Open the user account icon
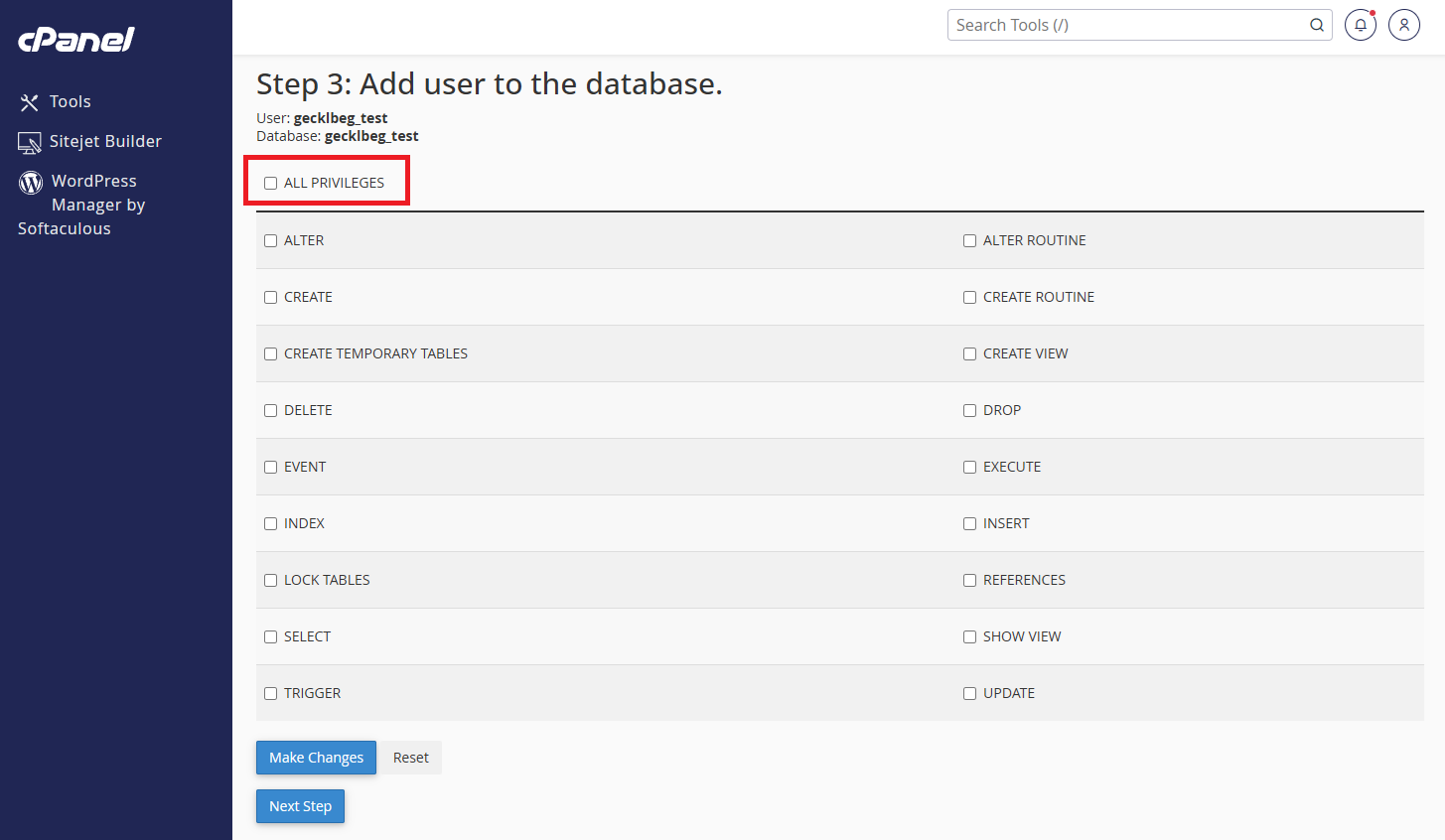This screenshot has width=1445, height=840. (1404, 25)
